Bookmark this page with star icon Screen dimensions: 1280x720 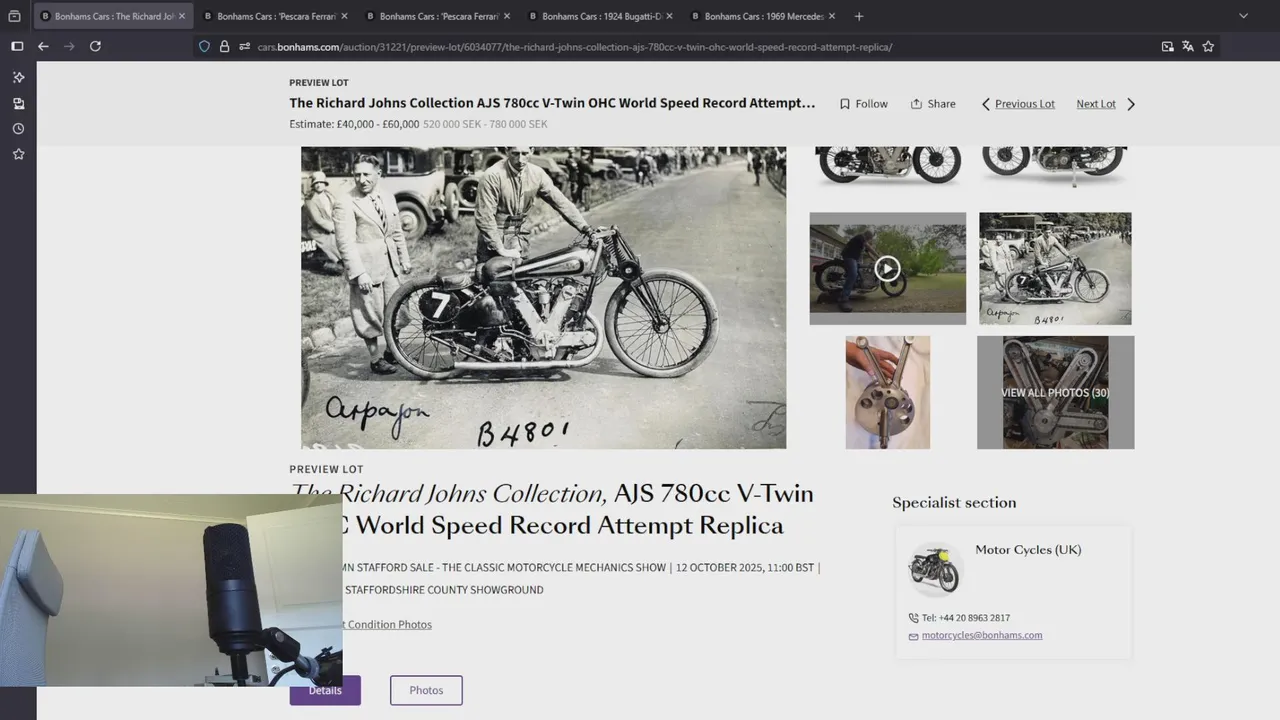pyautogui.click(x=1208, y=46)
